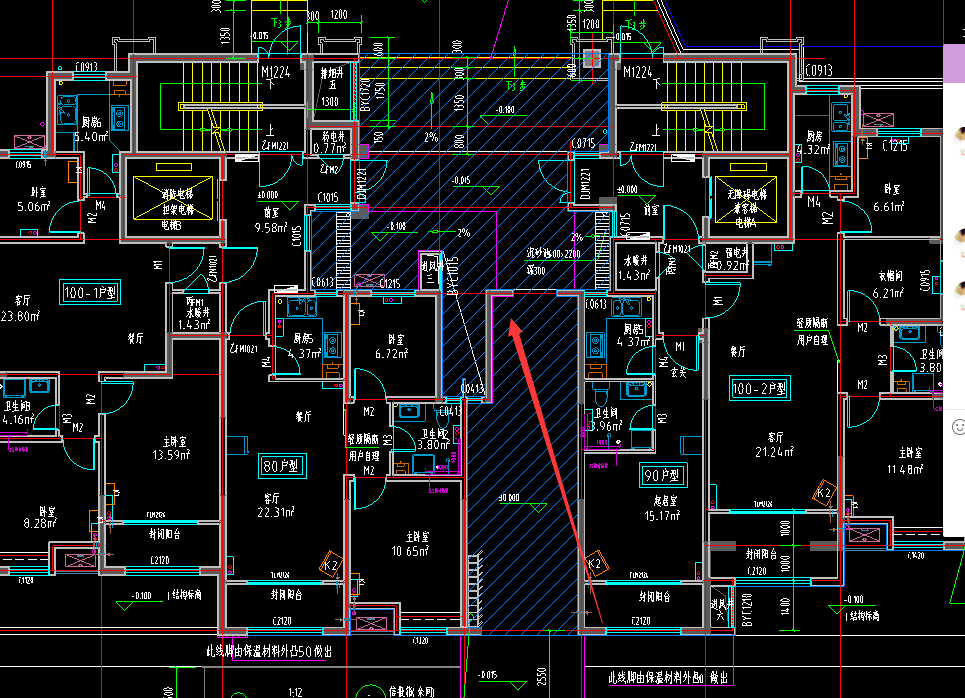The image size is (965, 698).
Task: Select the K2 marker in 100-2户型 living room
Action: pyautogui.click(x=824, y=492)
